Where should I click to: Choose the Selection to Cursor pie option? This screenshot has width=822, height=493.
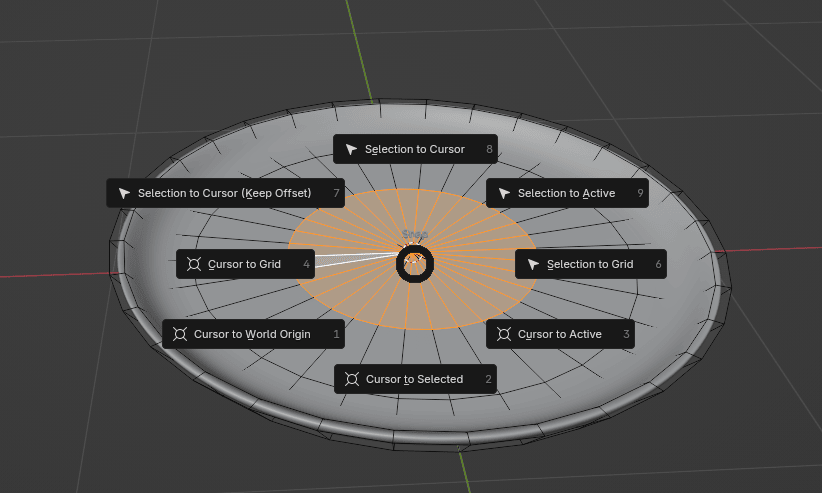tap(415, 149)
